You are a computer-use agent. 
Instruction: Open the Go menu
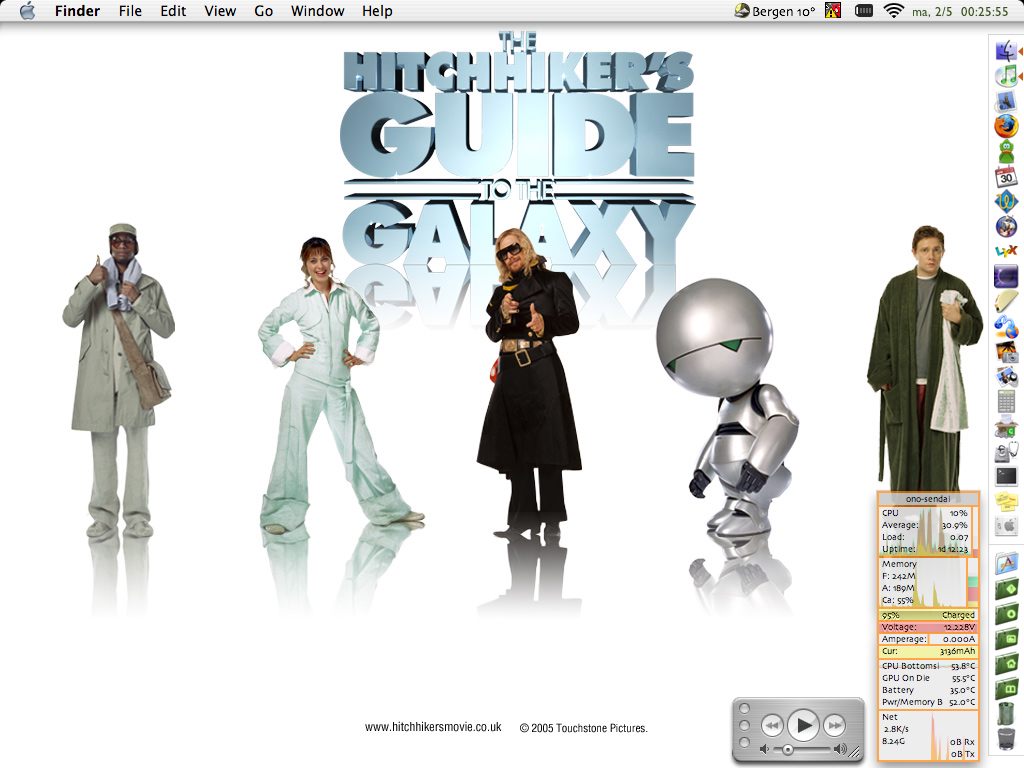(263, 11)
